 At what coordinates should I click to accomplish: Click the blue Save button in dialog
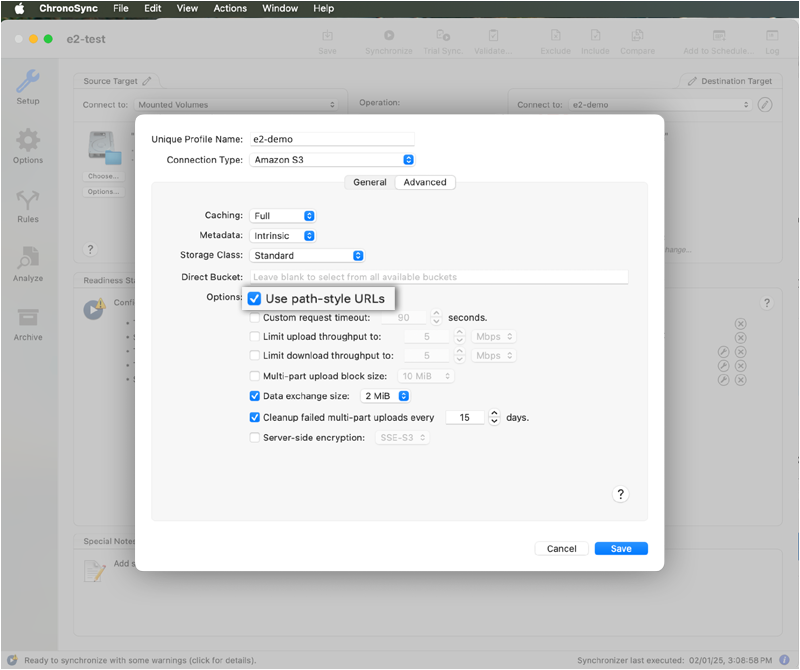point(621,549)
